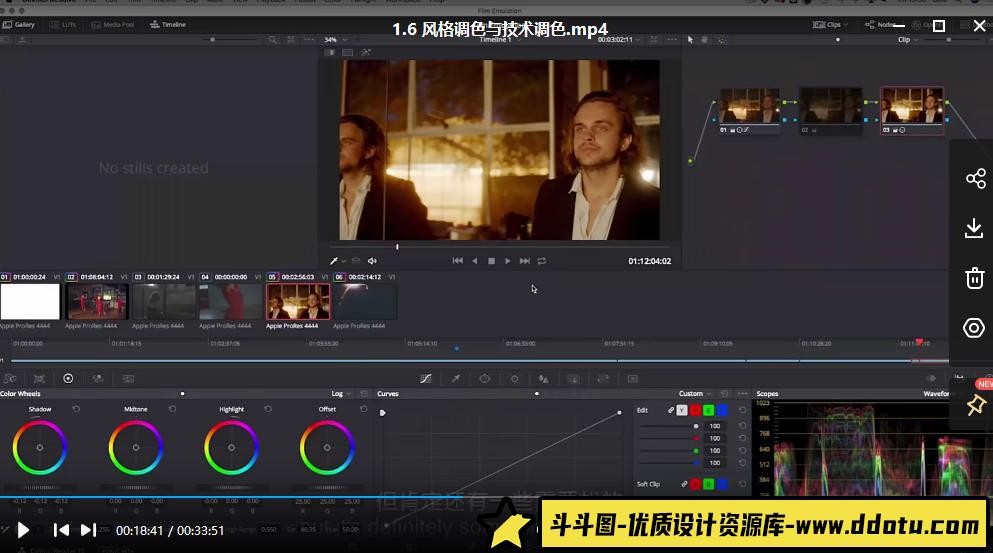Open the Qualifier eyedropper palette
This screenshot has height=553, width=993.
tap(455, 379)
